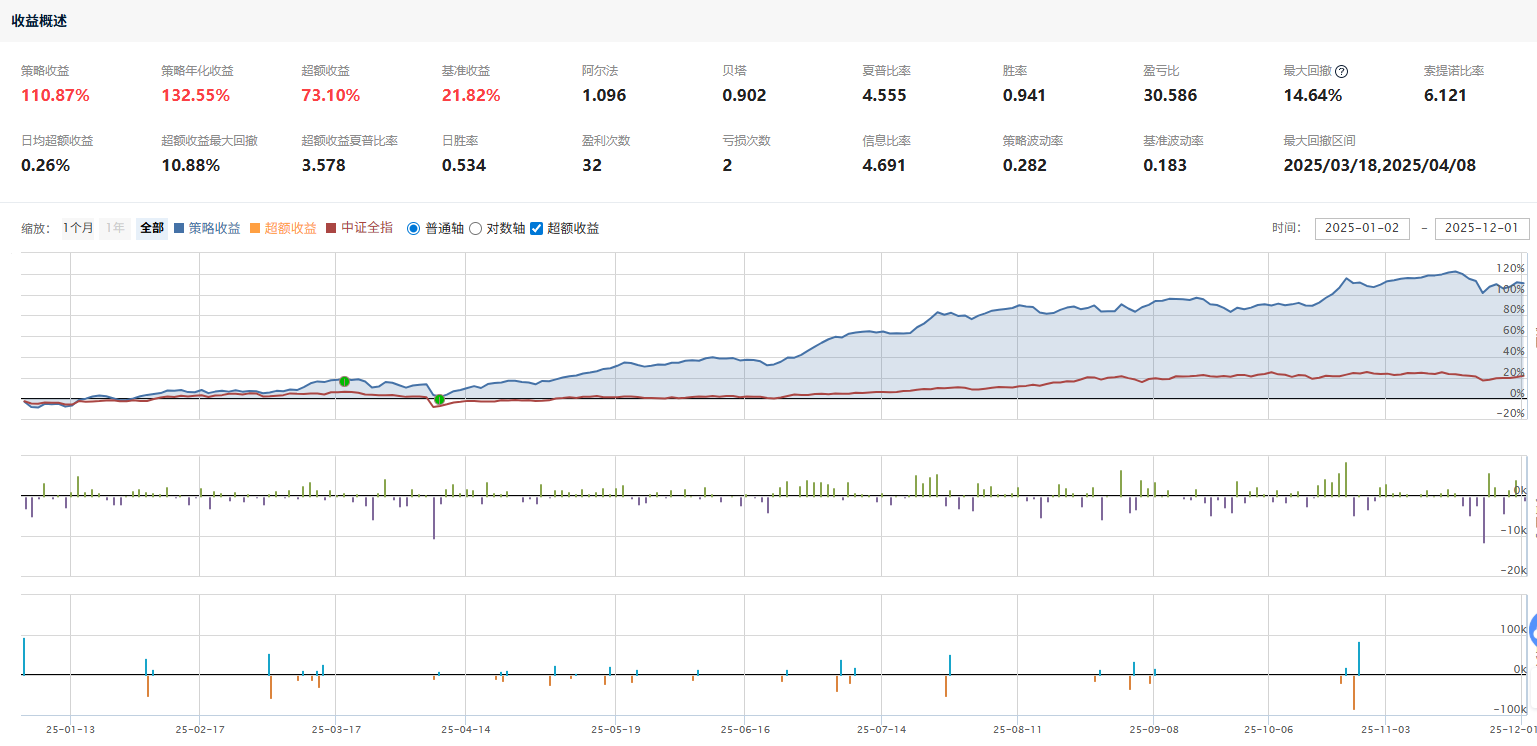This screenshot has height=746, width=1537.
Task: Click the 胜率 value 0.941
Action: tap(1024, 96)
